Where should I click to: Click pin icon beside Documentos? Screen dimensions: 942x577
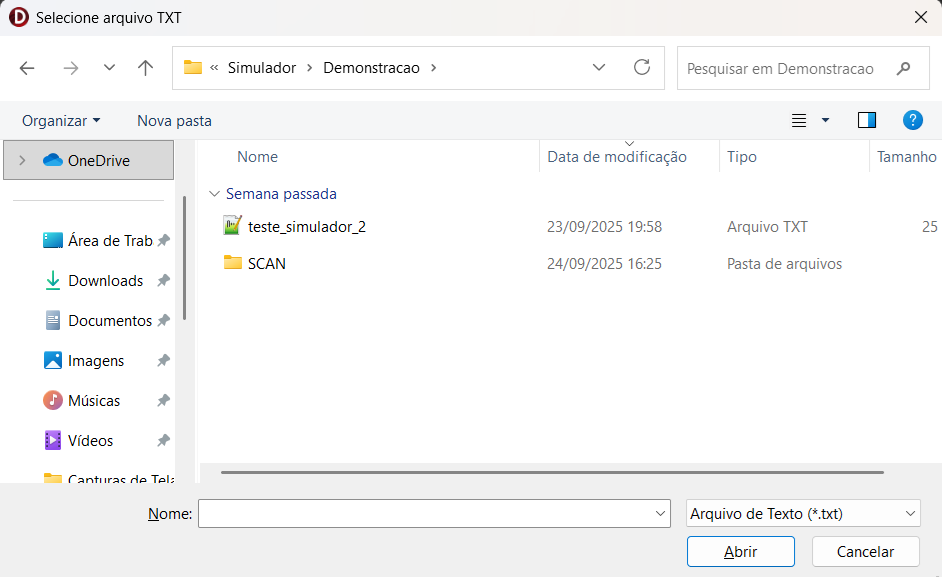click(163, 320)
